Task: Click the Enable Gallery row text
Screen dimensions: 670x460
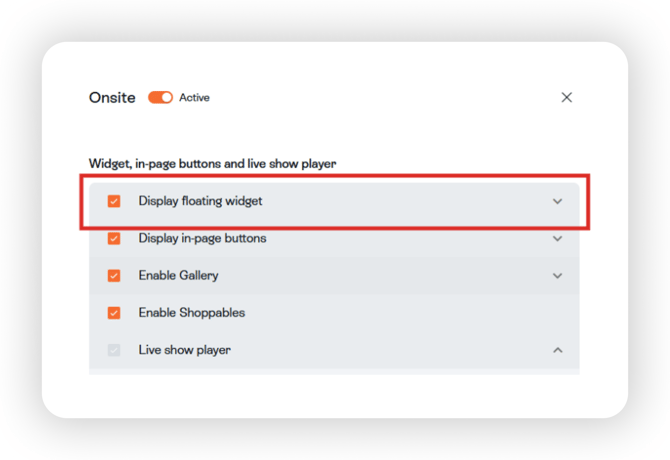Action: click(178, 275)
